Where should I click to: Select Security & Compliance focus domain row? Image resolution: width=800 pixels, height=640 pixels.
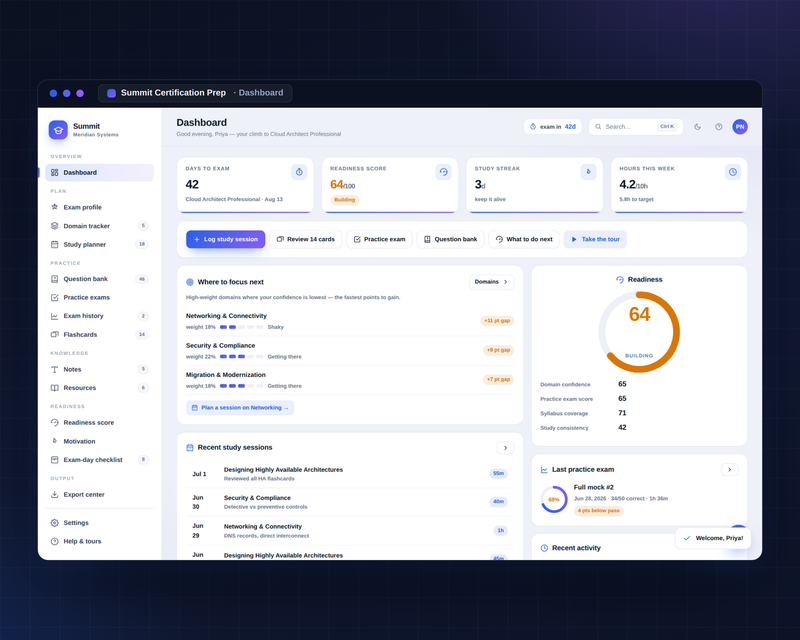[x=349, y=351]
